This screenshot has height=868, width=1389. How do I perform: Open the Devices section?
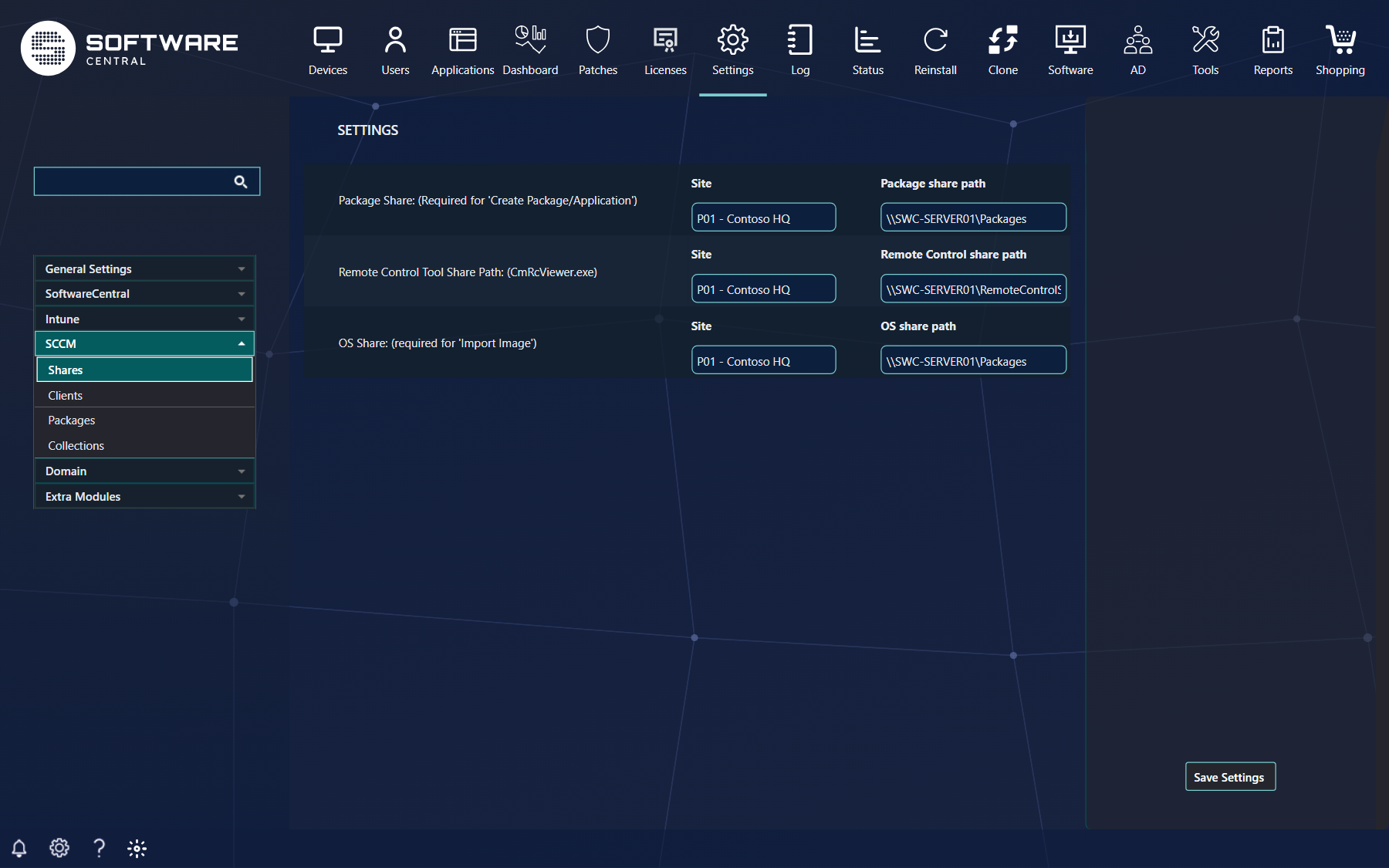pos(328,50)
